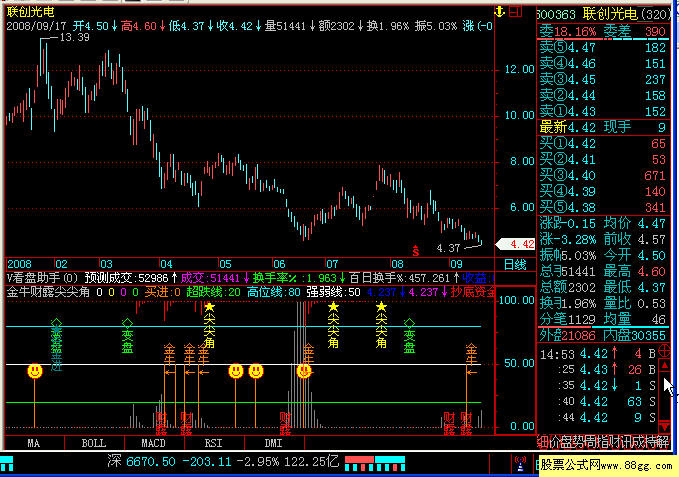
Task: Click the 卖① 4.43 ask row
Action: (x=603, y=112)
